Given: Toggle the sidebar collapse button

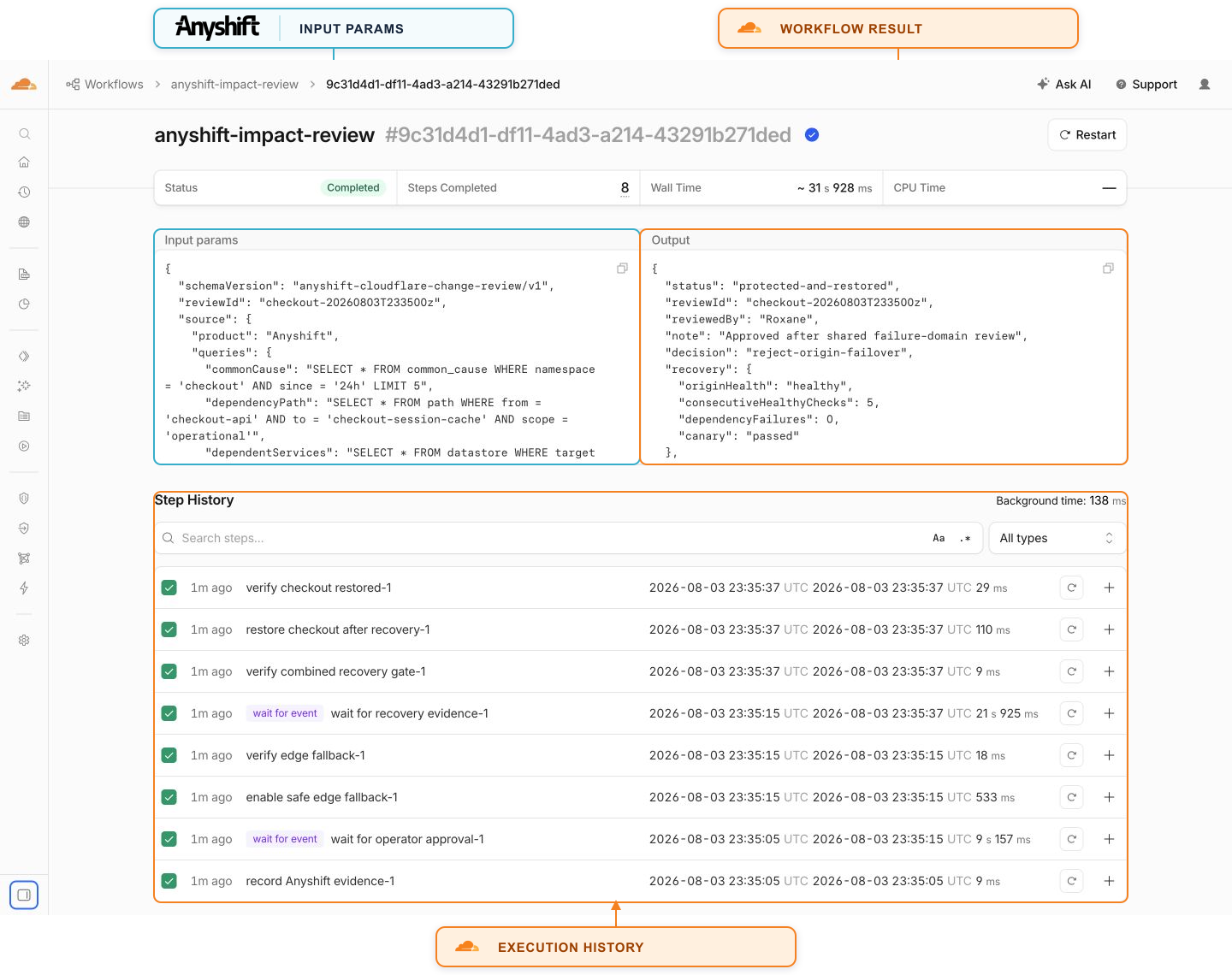Looking at the screenshot, I should pyautogui.click(x=24, y=895).
